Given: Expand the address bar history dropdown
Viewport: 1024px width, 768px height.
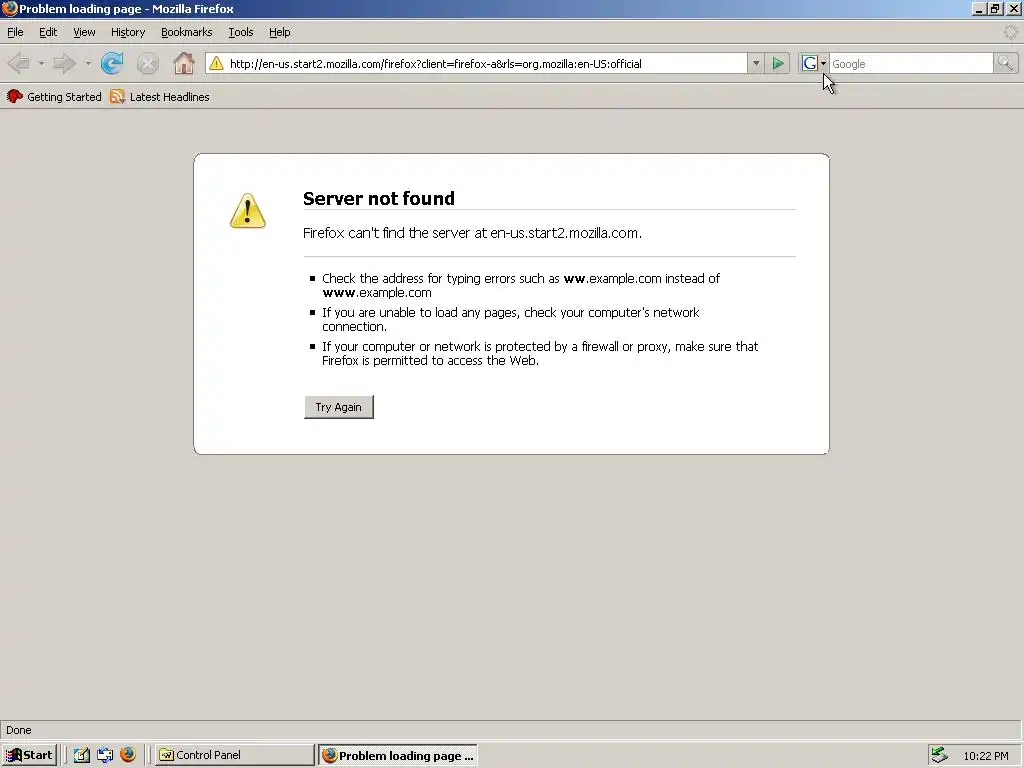Looking at the screenshot, I should click(x=756, y=63).
